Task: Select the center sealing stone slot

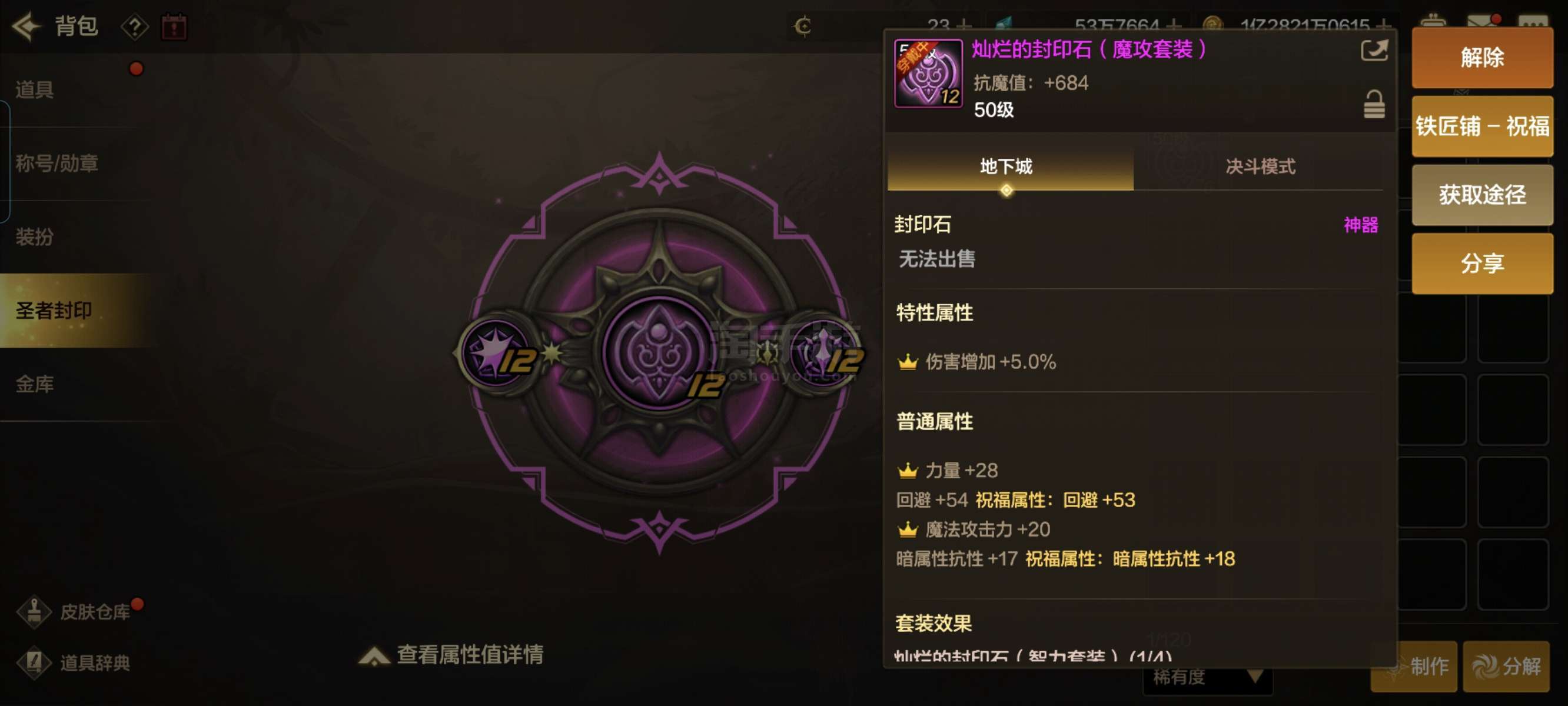Action: pos(659,352)
